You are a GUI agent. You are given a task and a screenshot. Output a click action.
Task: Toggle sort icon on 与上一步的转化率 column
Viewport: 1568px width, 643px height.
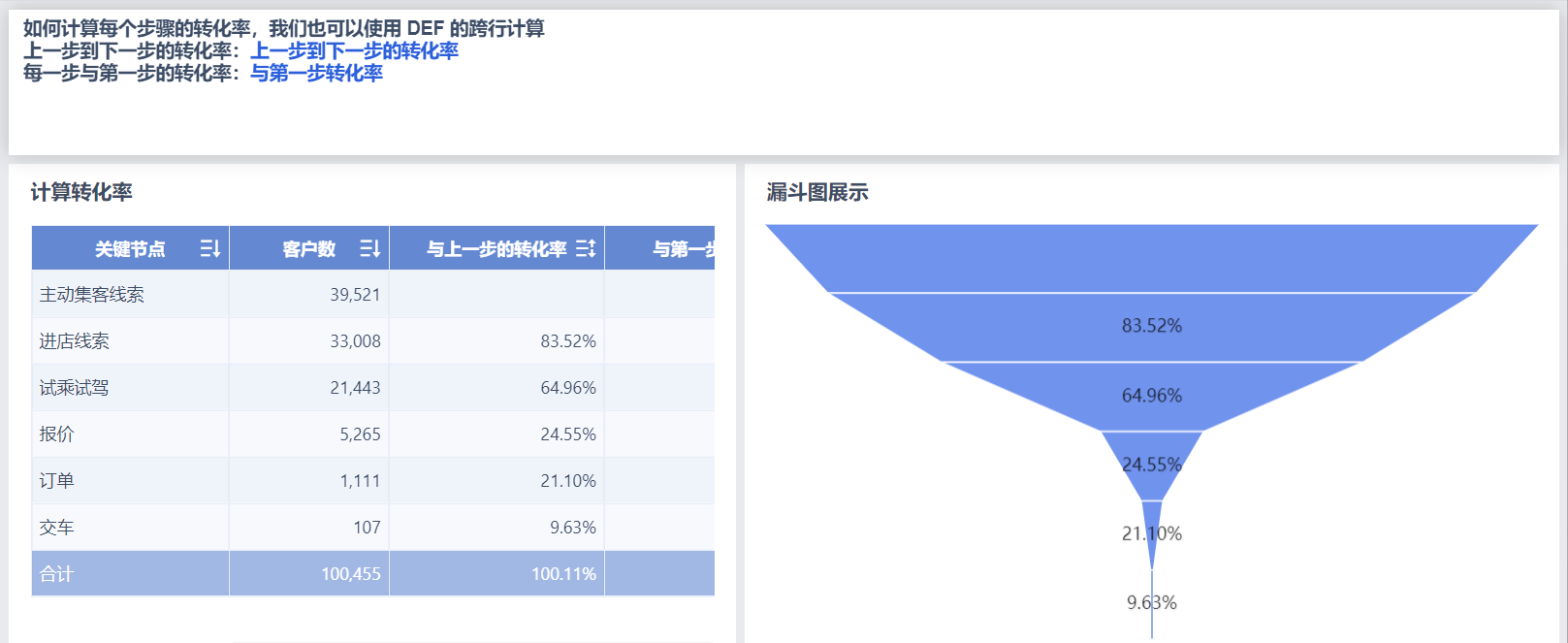tap(585, 249)
